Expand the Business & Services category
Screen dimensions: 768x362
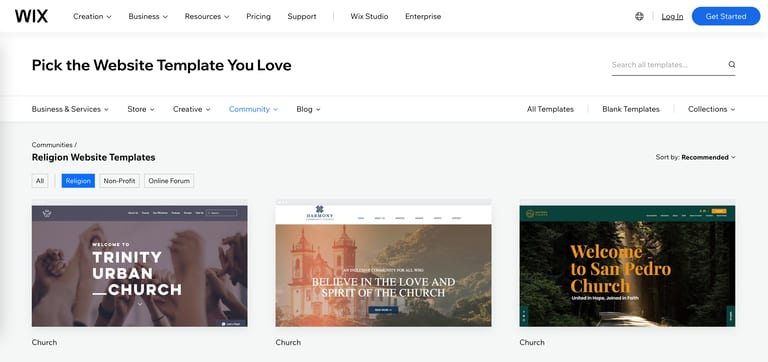70,109
